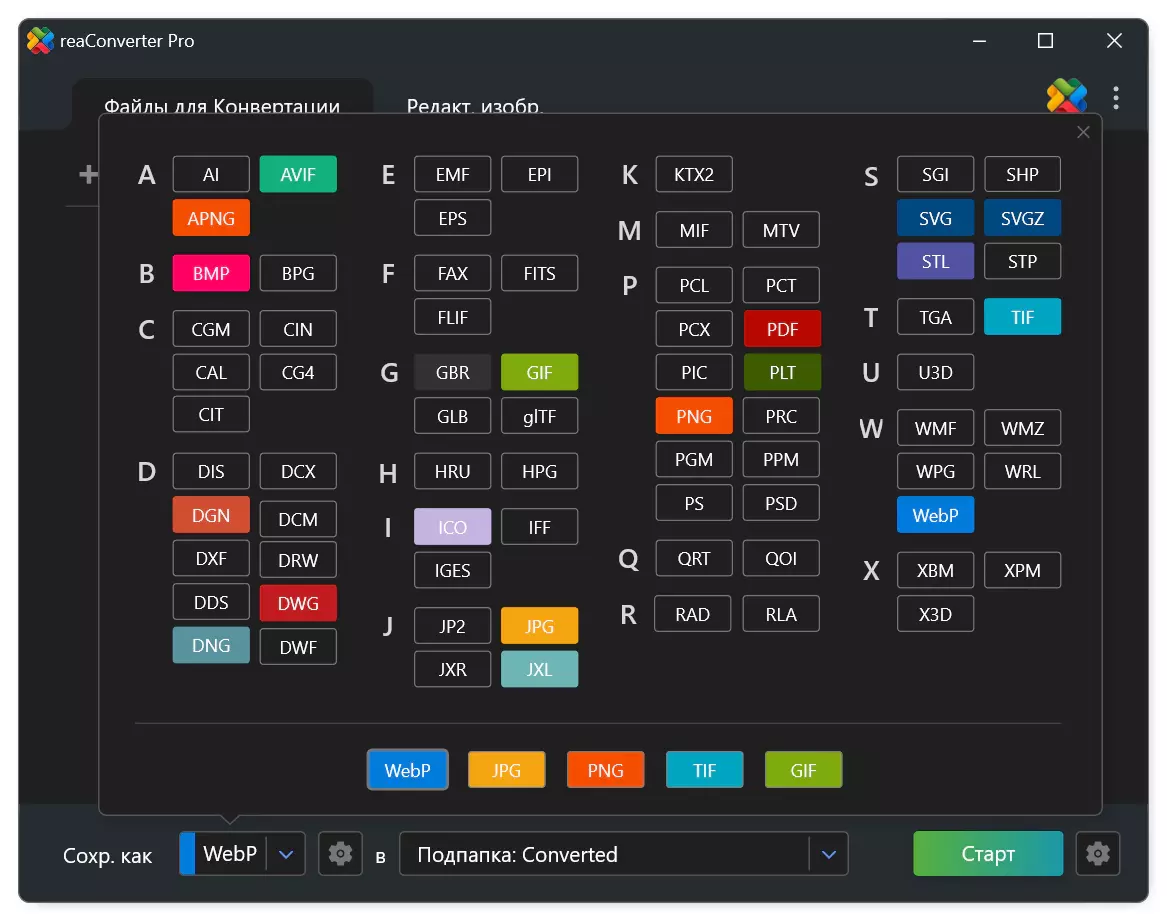Screen dimensions: 1167x921
Task: Pick the DWG format tile
Action: pos(298,603)
